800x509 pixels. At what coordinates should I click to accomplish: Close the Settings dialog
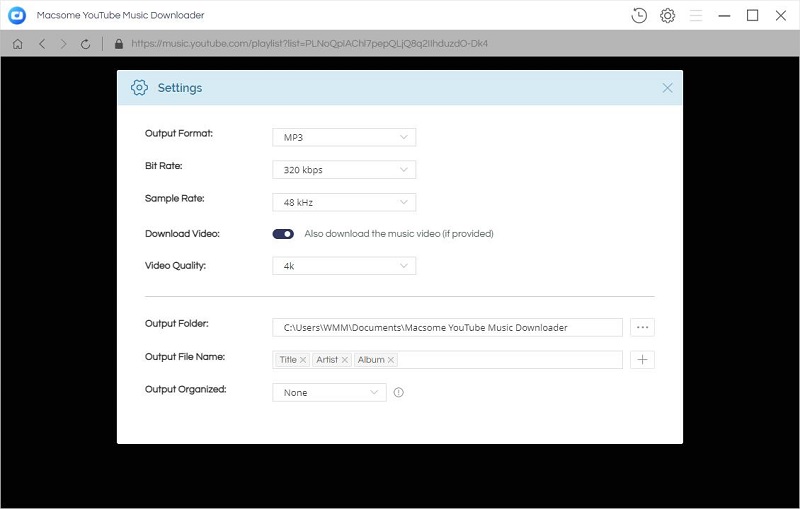(667, 88)
